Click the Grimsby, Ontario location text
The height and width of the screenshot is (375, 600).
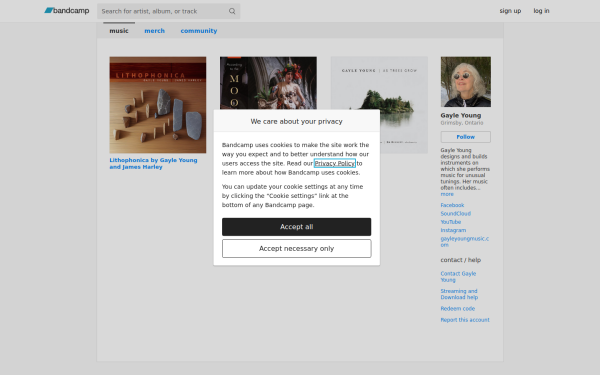(x=462, y=123)
